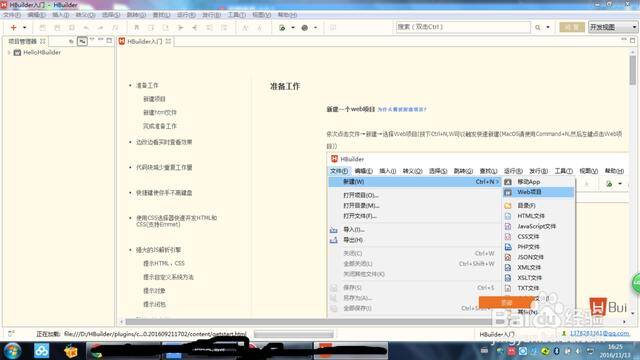Open dropdown arrow beside New plus icon

(24, 28)
